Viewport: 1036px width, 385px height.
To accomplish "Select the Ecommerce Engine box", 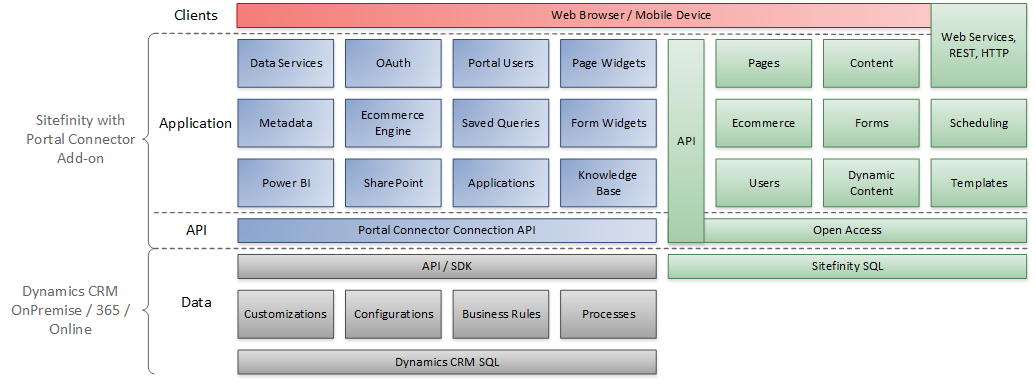I will pyautogui.click(x=393, y=123).
